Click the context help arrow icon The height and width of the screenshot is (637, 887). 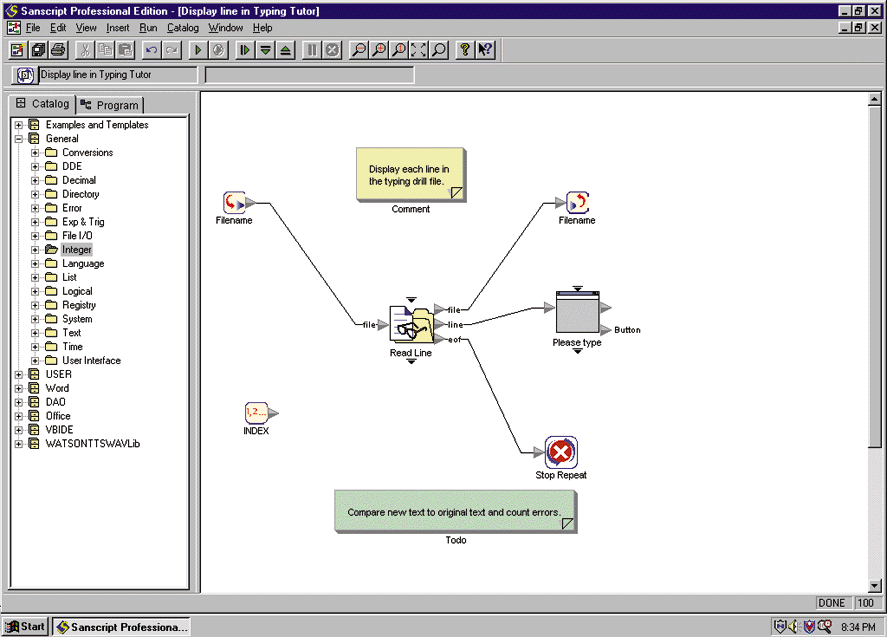tap(486, 50)
